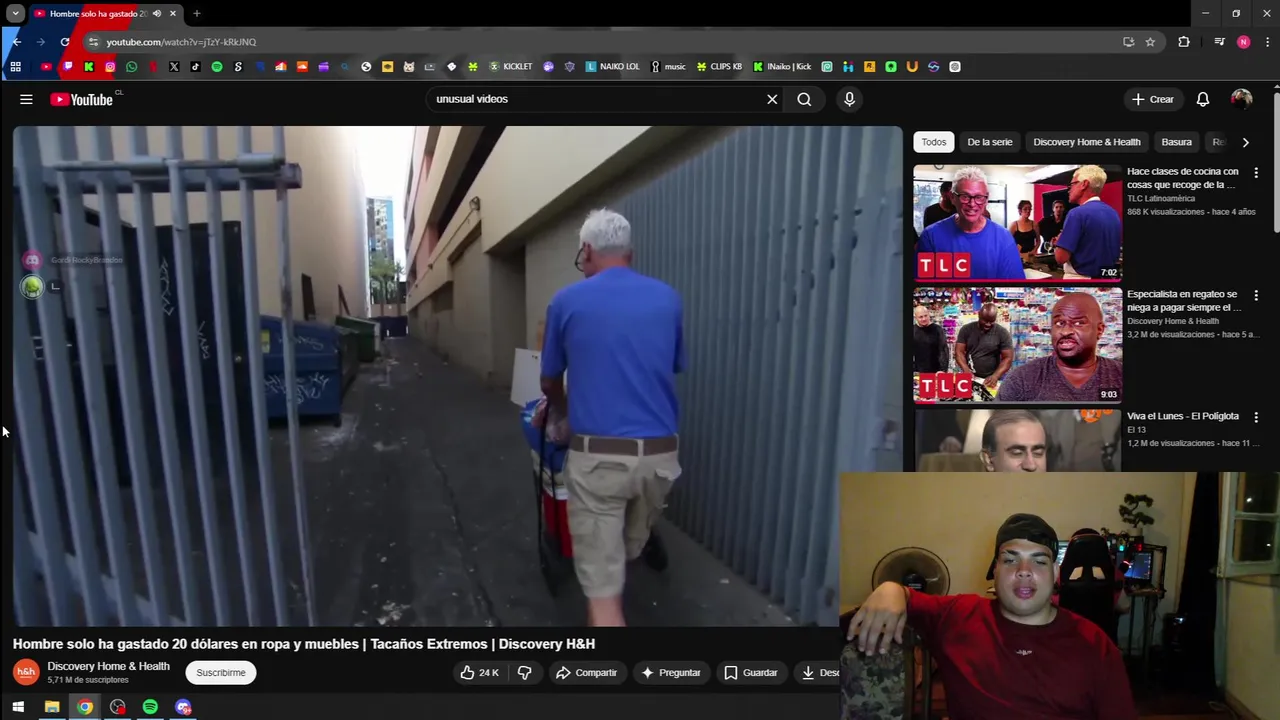Open the NAIKO LOL bookmark
Image resolution: width=1280 pixels, height=720 pixels.
pyautogui.click(x=613, y=67)
